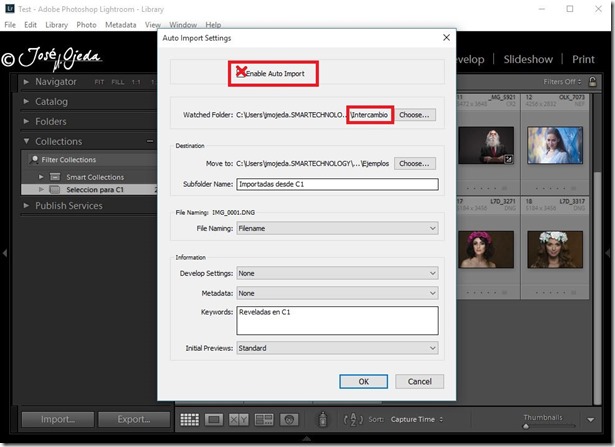This screenshot has height=447, width=615.
Task: Switch to Survey view
Action: click(x=264, y=420)
